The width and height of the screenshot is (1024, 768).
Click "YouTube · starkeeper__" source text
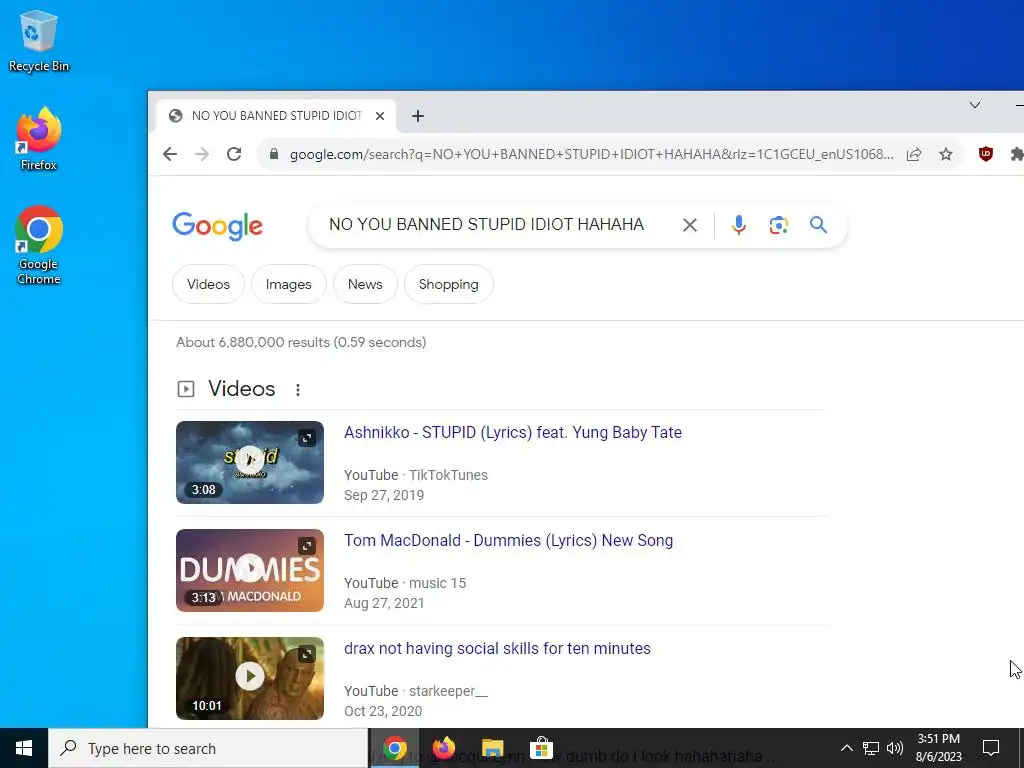(x=416, y=691)
